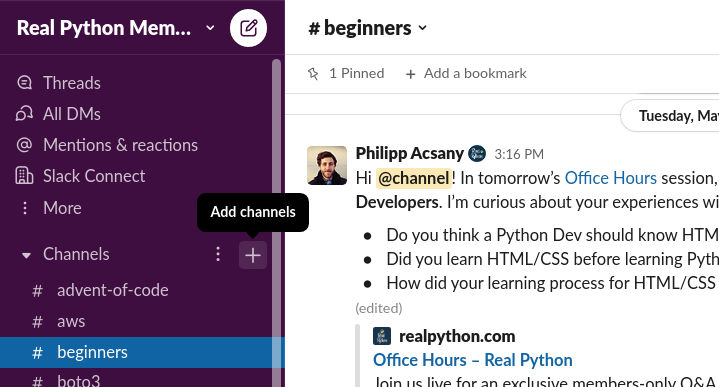Viewport: 719px width, 387px height.
Task: Click the plus Add channels button
Action: pyautogui.click(x=253, y=255)
